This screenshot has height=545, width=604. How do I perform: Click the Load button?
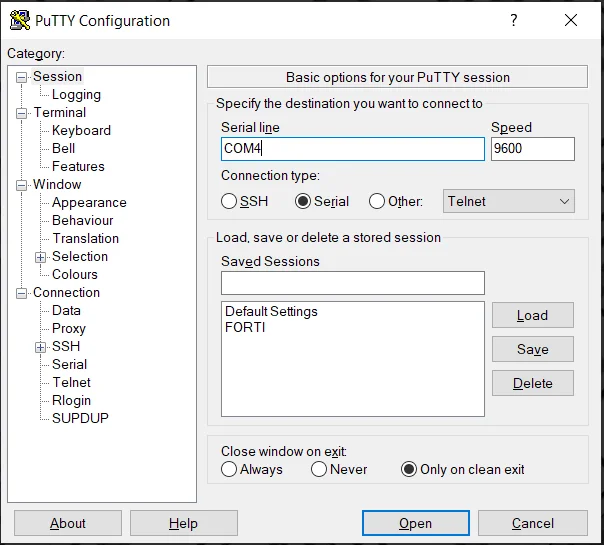[x=533, y=315]
